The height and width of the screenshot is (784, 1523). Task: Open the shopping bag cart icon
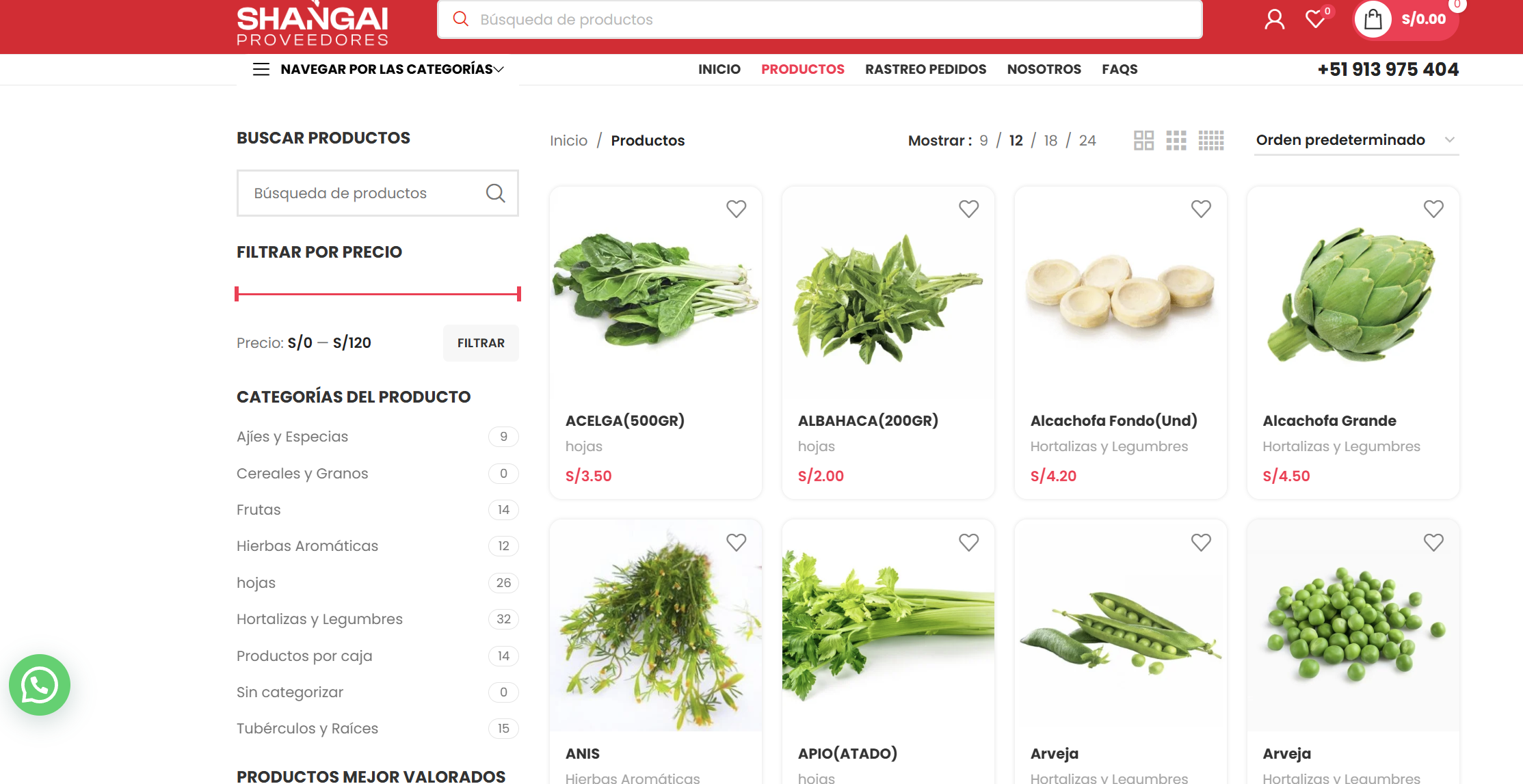click(1373, 19)
